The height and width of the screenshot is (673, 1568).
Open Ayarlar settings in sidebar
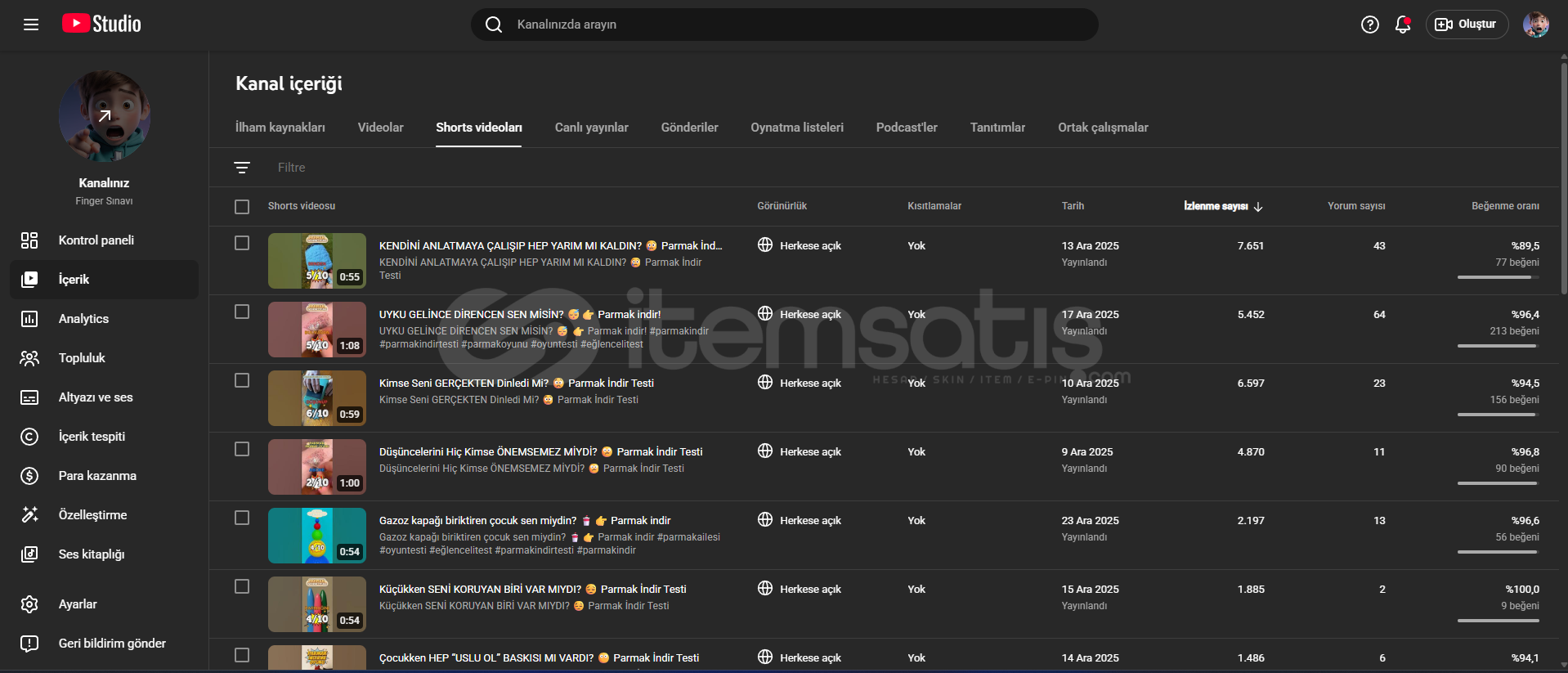pos(77,604)
